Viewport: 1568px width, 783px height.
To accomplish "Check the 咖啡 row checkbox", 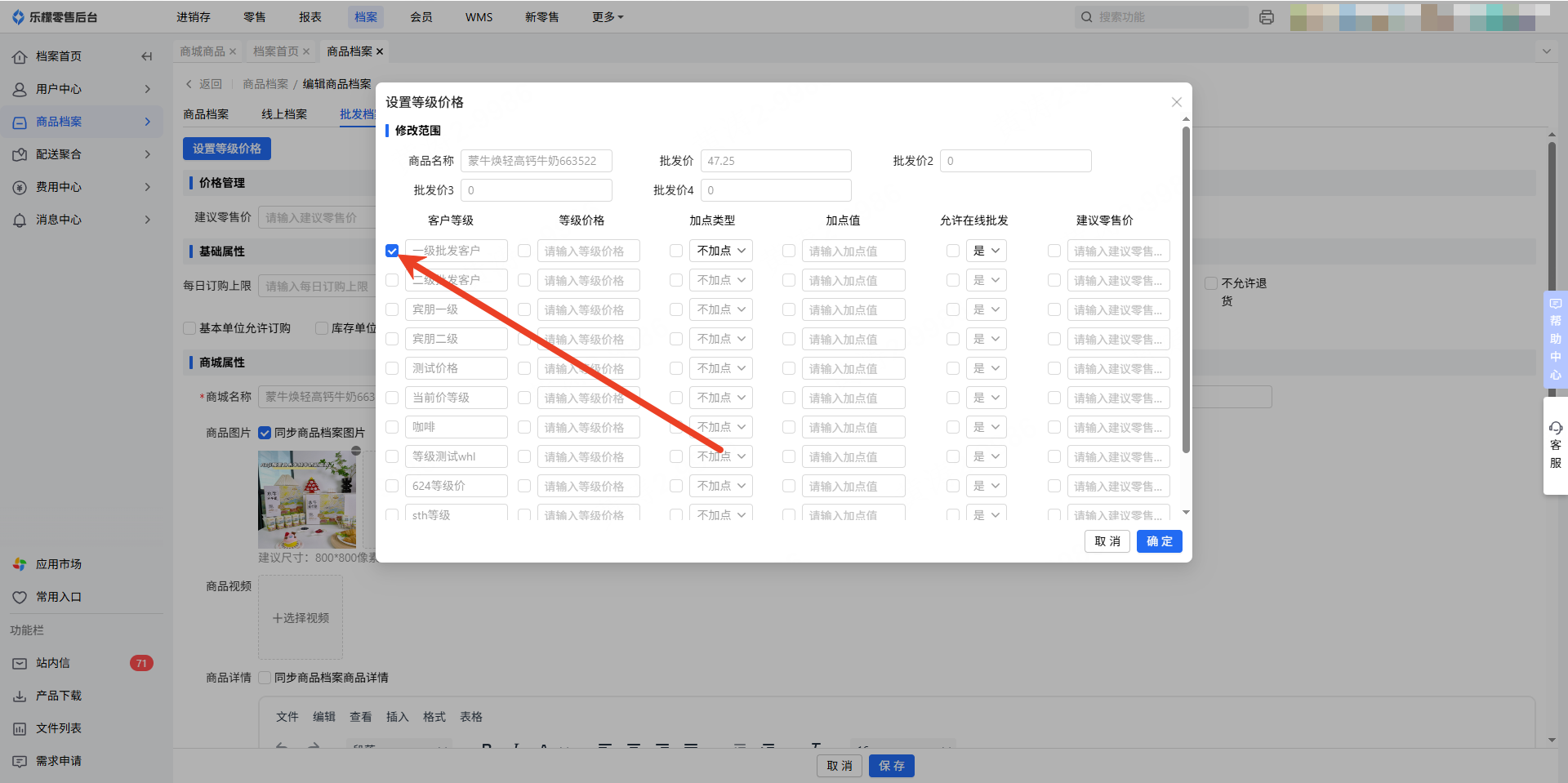I will point(392,427).
